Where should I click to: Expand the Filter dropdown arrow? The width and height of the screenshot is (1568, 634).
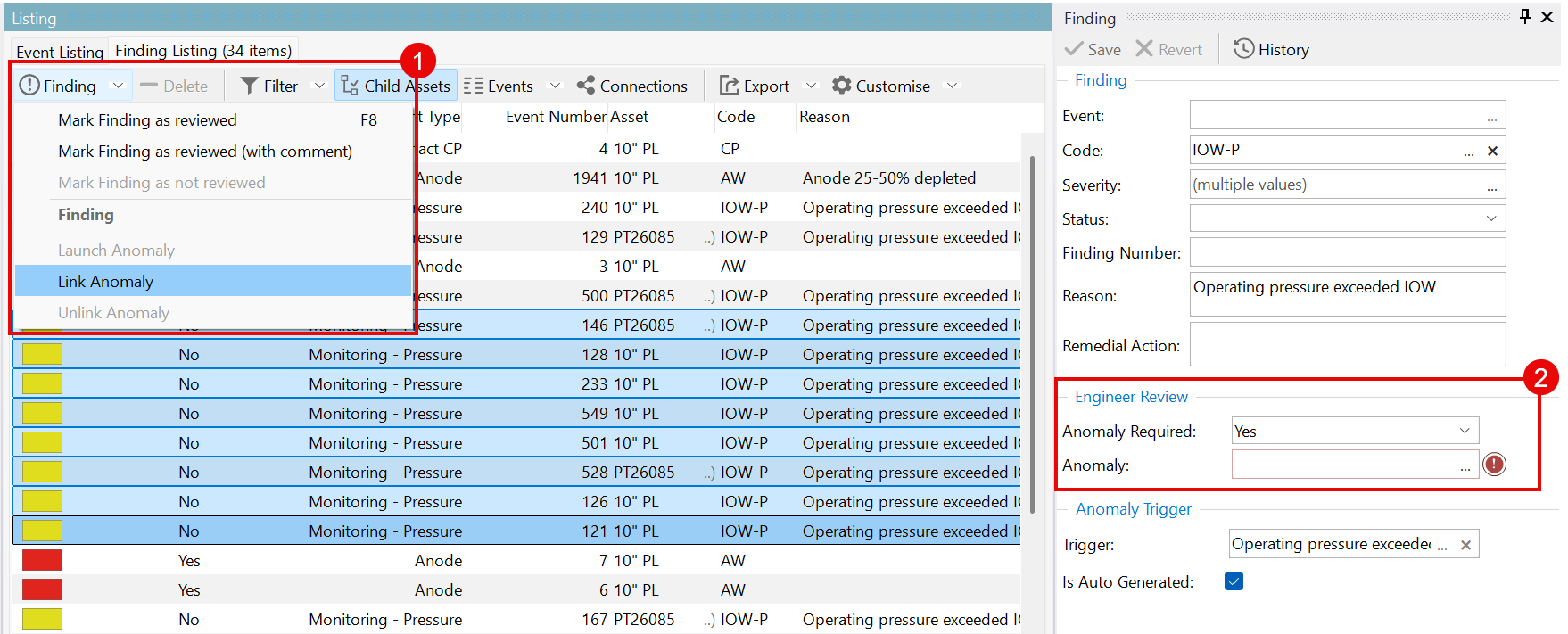click(x=318, y=86)
